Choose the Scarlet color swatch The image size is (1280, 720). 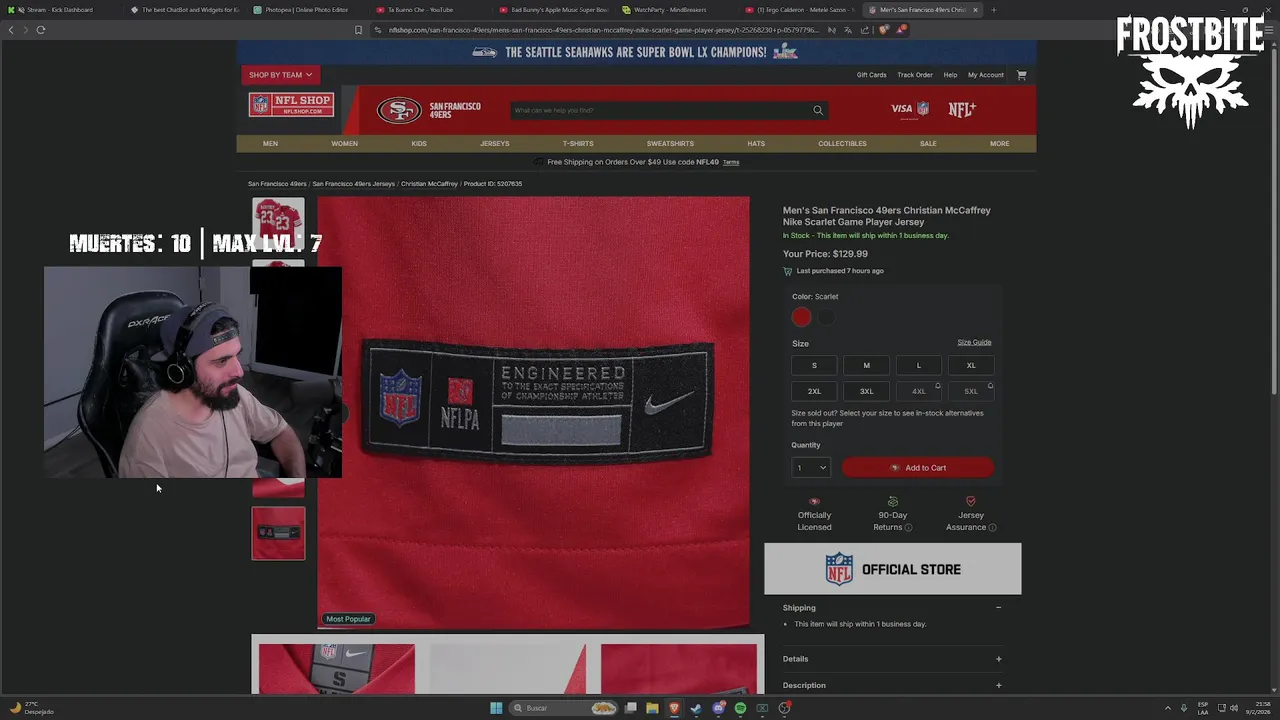pyautogui.click(x=801, y=317)
